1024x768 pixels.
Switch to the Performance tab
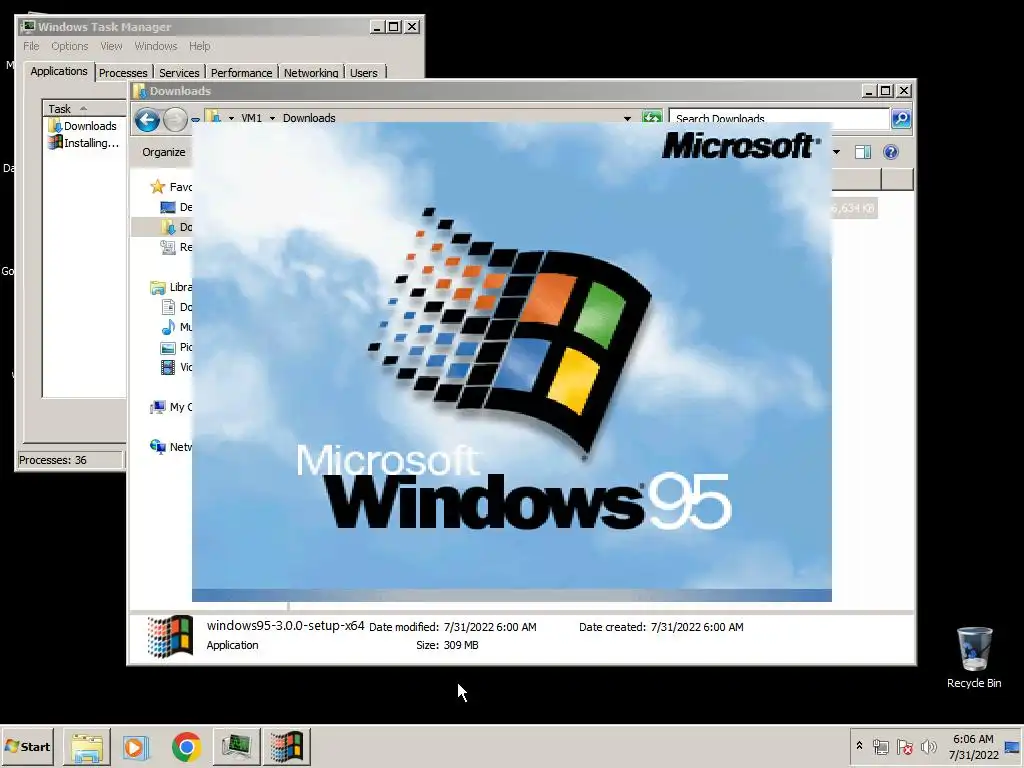(x=241, y=72)
